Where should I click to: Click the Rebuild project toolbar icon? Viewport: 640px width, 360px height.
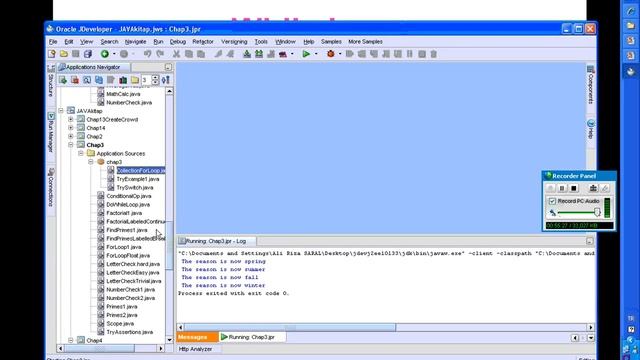pyautogui.click(x=259, y=54)
